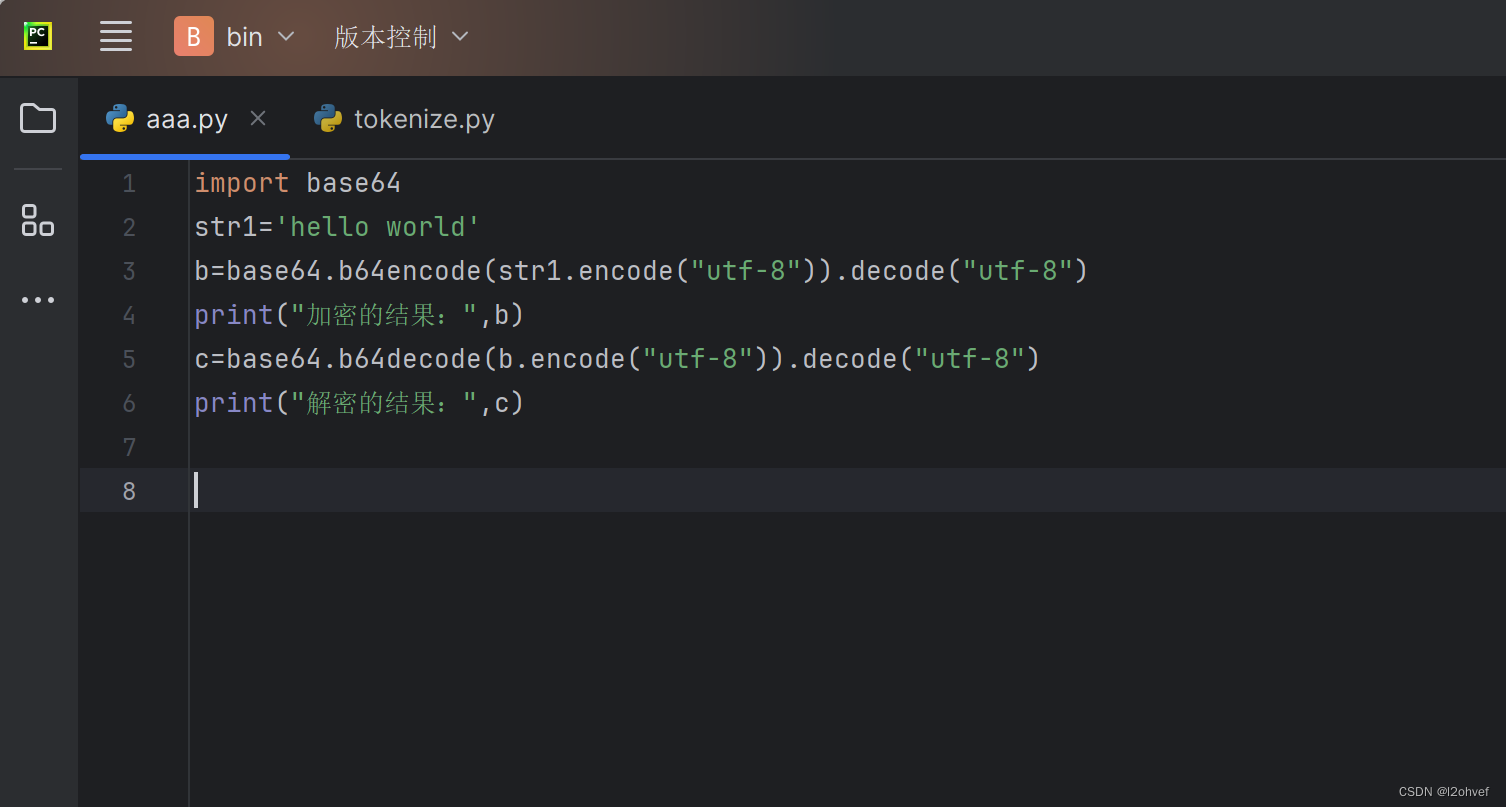Click line number 8 in the gutter
Viewport: 1506px width, 807px height.
(128, 490)
